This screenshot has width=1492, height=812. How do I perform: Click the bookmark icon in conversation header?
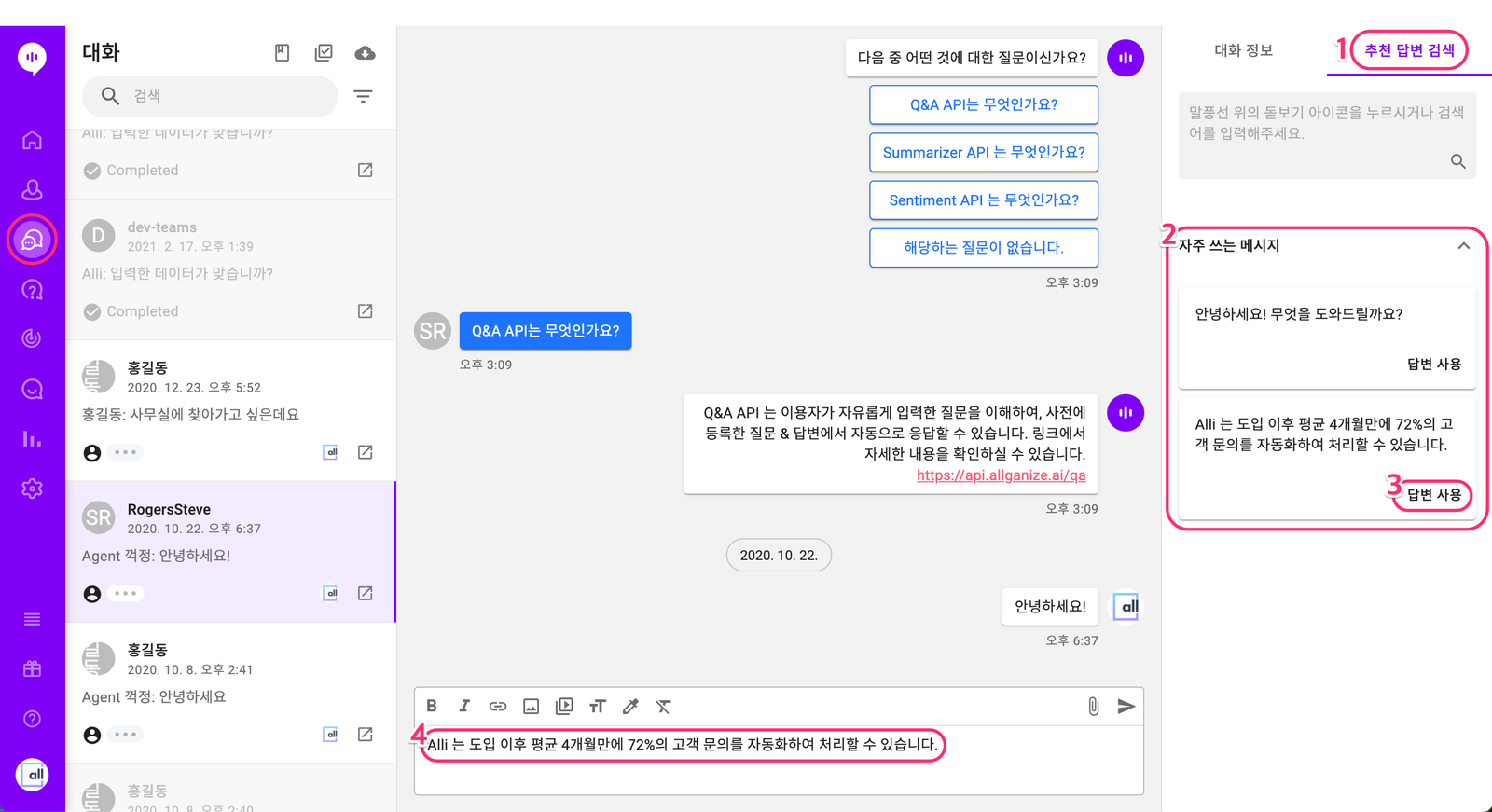click(282, 53)
